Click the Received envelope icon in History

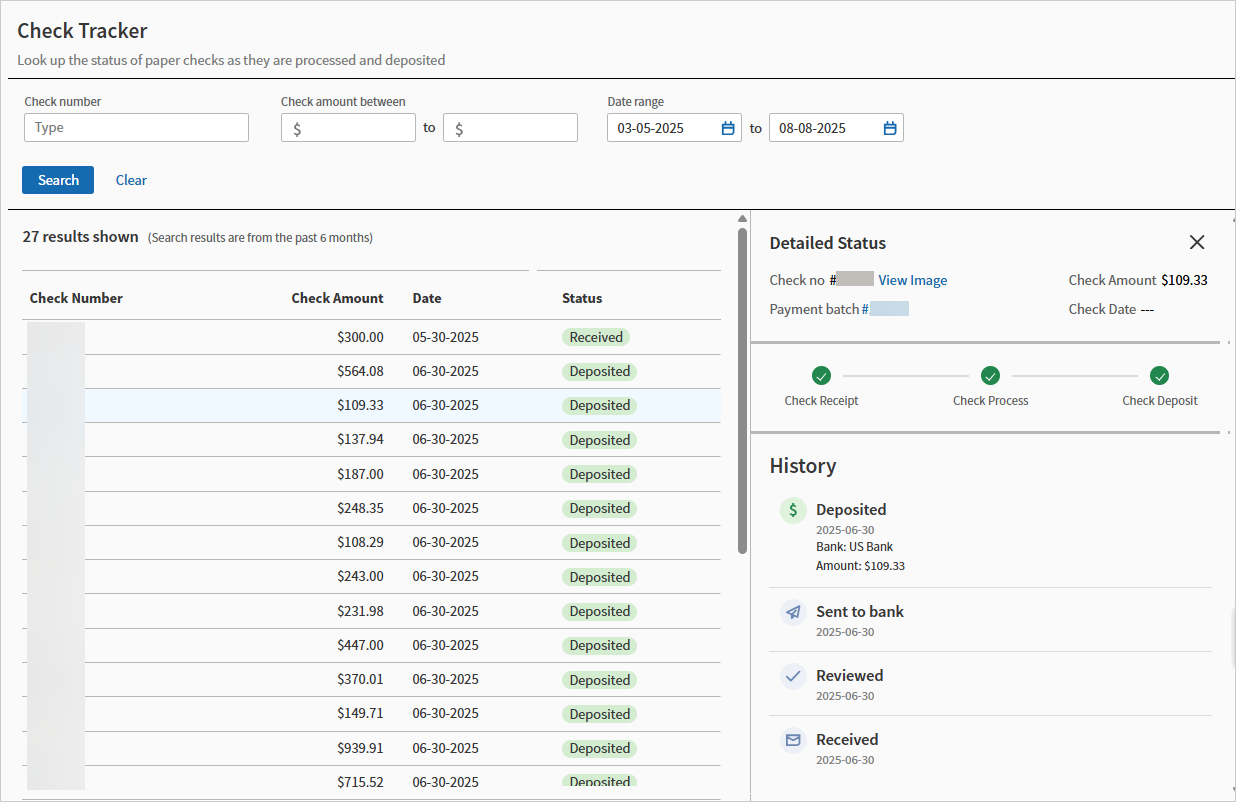(793, 740)
